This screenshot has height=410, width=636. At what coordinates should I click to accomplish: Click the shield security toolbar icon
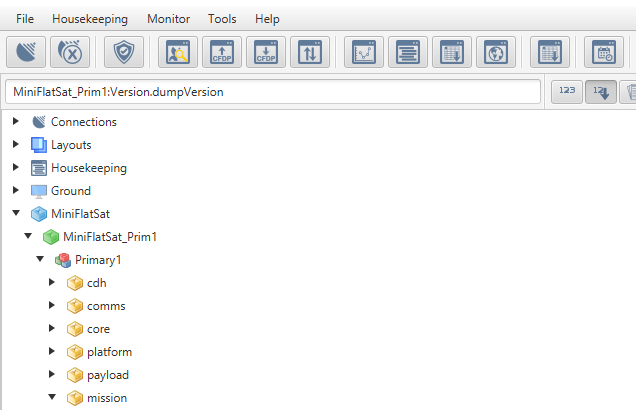click(x=124, y=53)
